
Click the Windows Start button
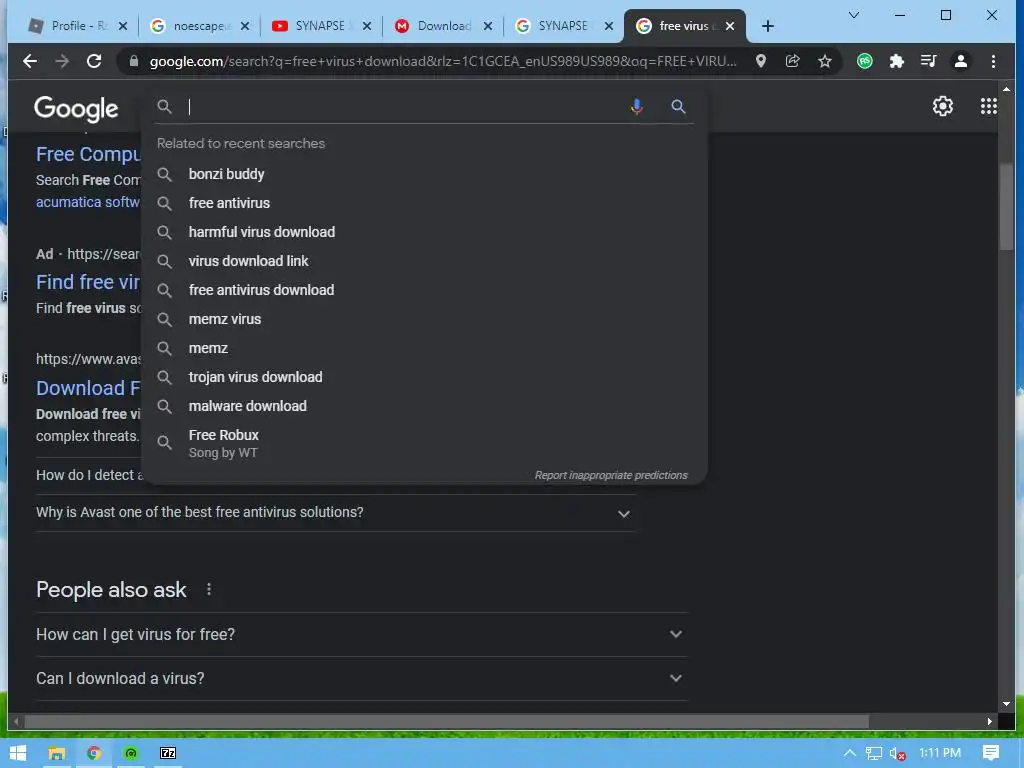pos(18,753)
